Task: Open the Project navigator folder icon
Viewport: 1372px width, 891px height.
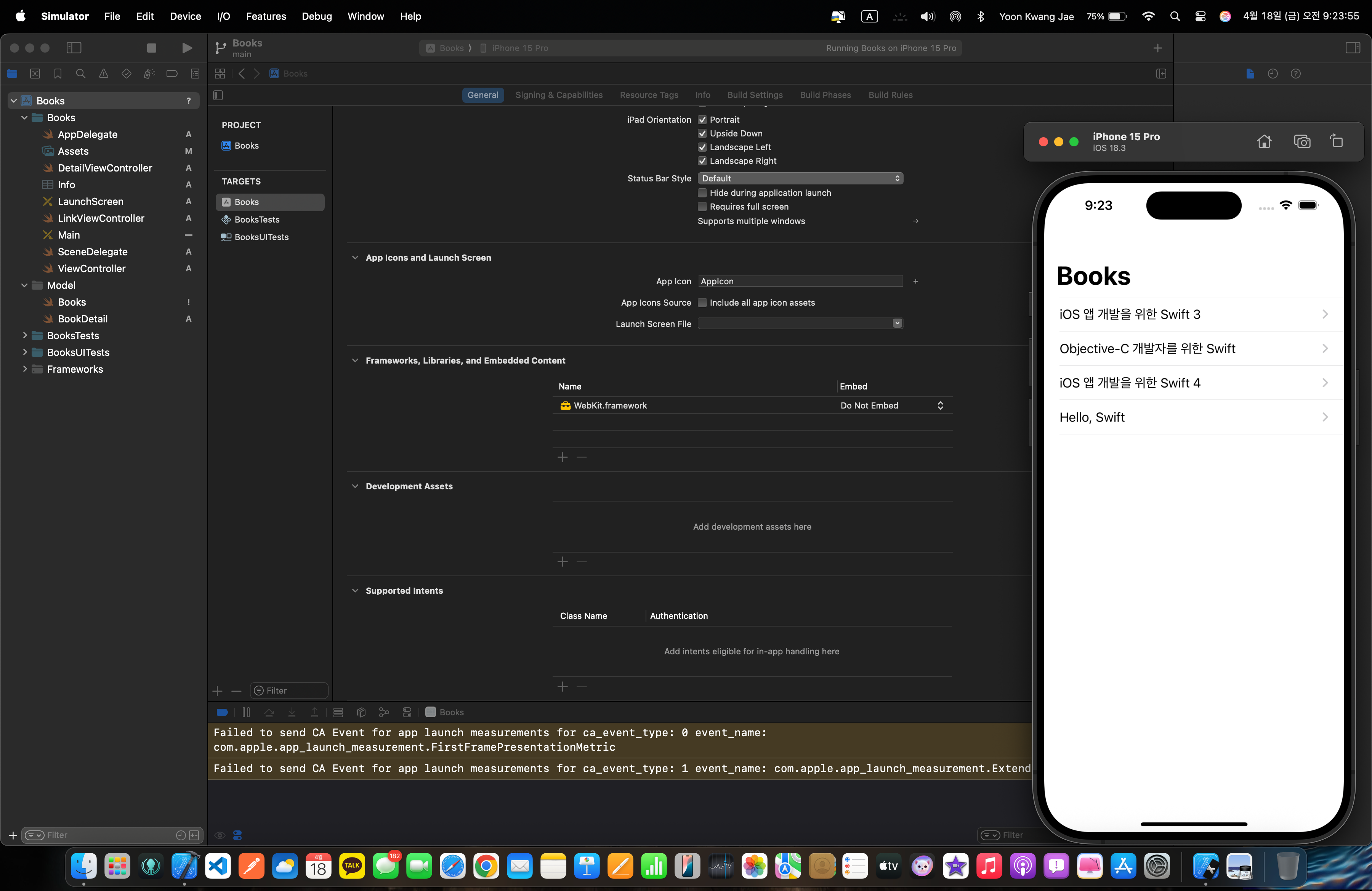Action: tap(12, 74)
